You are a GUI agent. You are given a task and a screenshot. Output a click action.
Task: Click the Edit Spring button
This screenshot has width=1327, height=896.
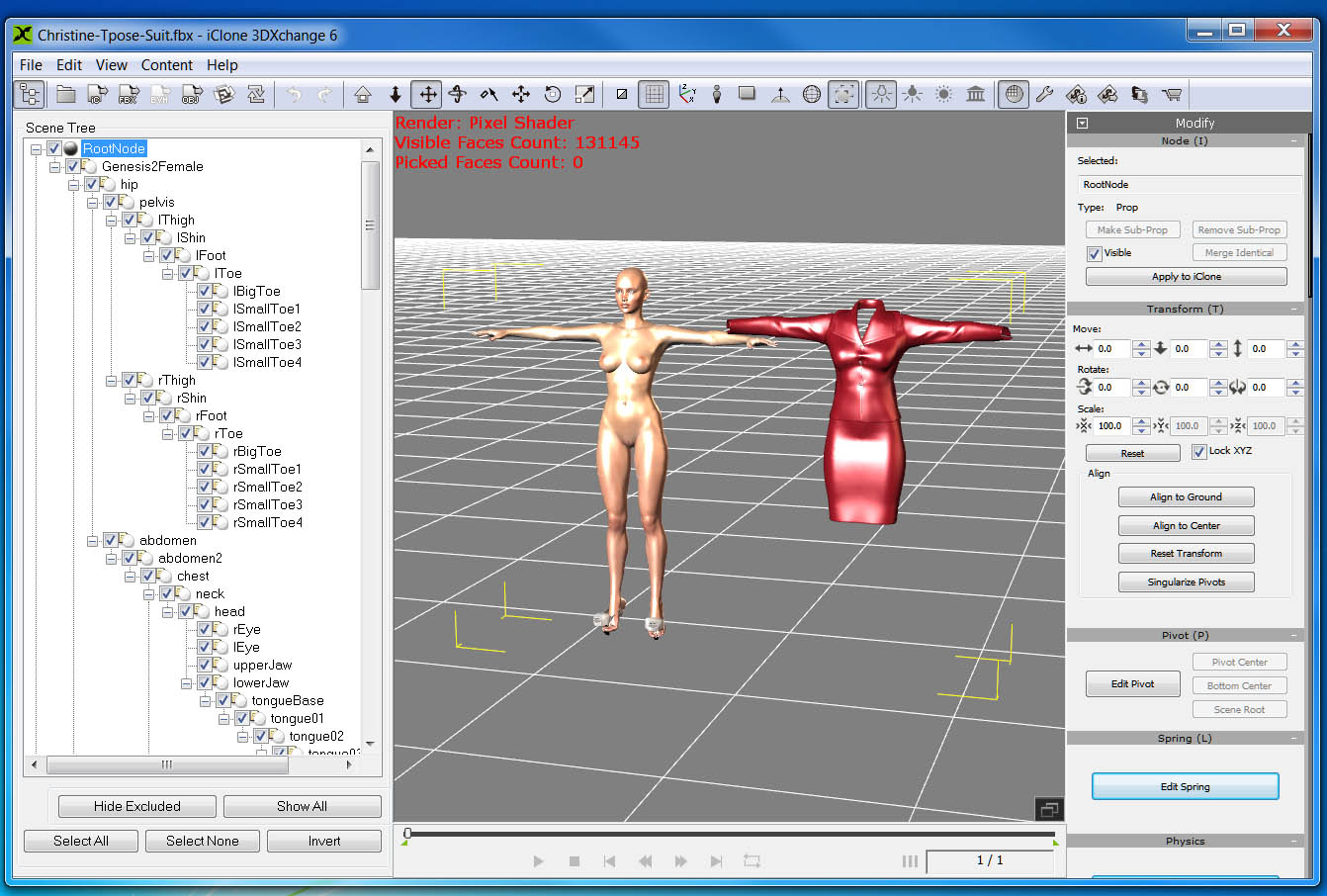tap(1185, 787)
